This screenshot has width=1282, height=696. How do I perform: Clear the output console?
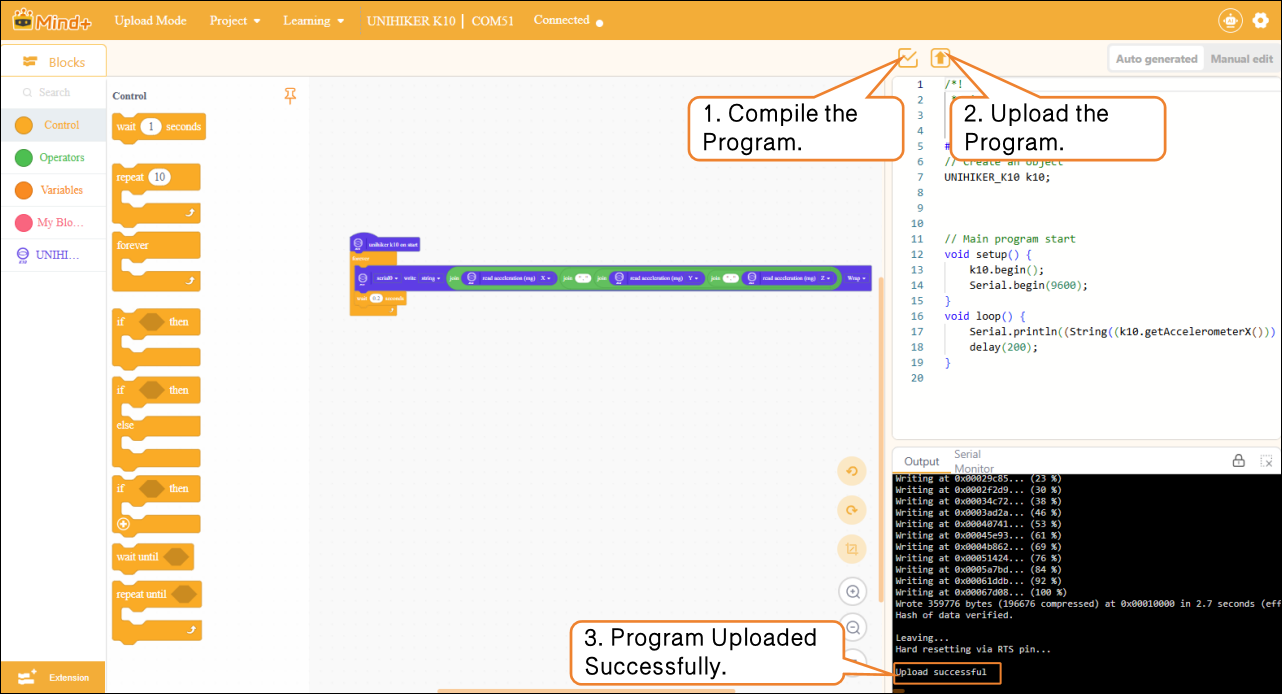pos(1266,461)
